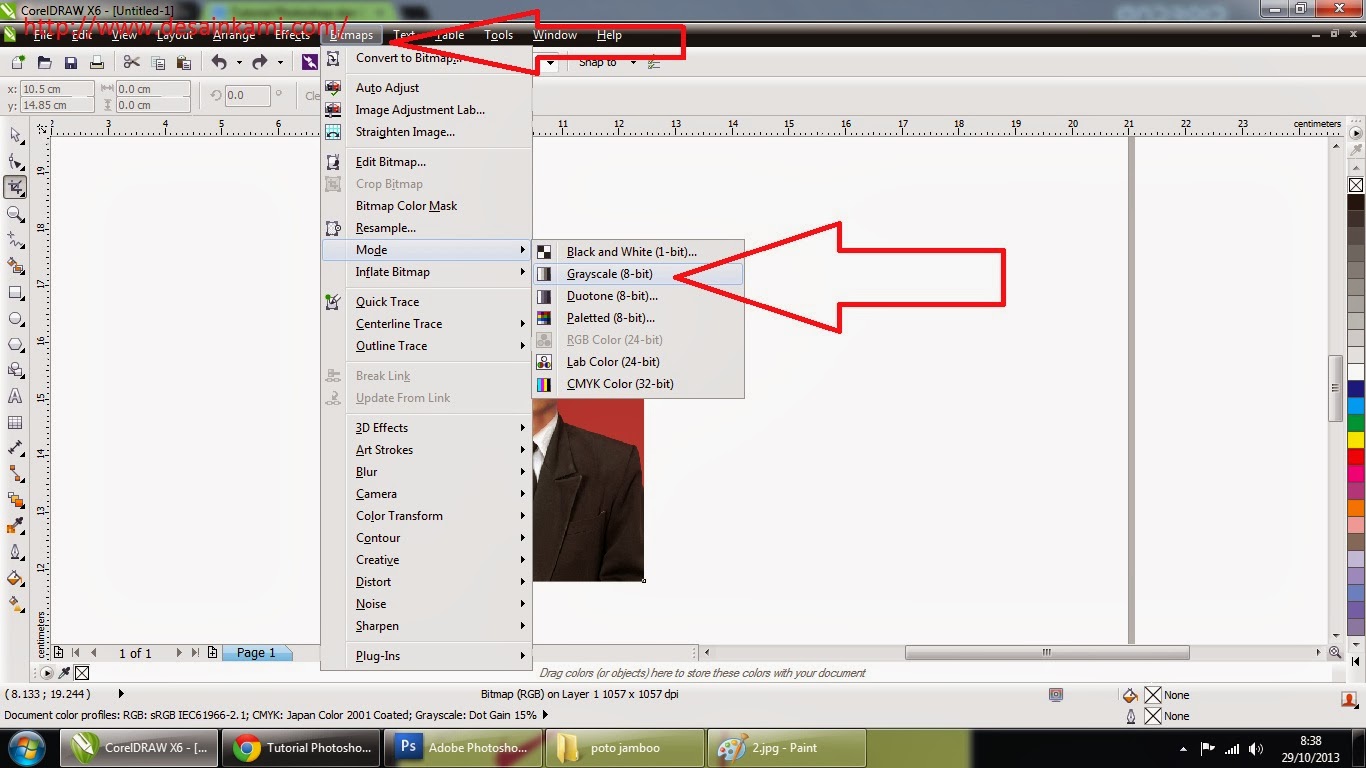The image size is (1366, 768).
Task: Select the Rectangle tool
Action: coord(16,293)
